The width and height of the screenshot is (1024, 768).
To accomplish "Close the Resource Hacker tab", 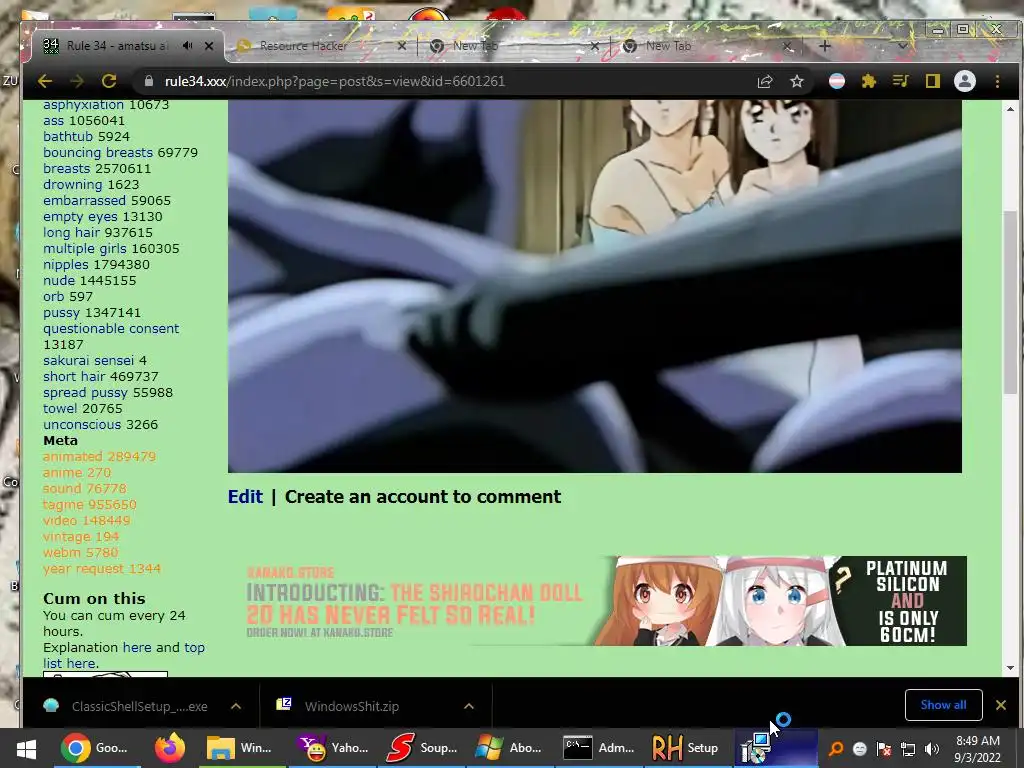I will 402,46.
